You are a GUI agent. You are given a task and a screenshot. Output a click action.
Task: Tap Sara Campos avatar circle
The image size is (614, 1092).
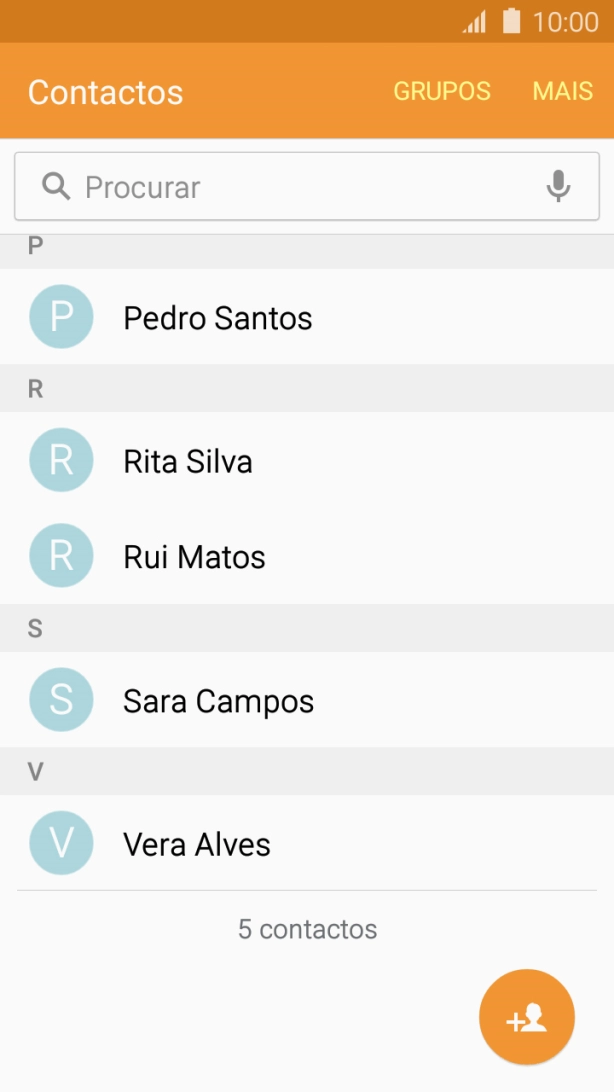[61, 700]
